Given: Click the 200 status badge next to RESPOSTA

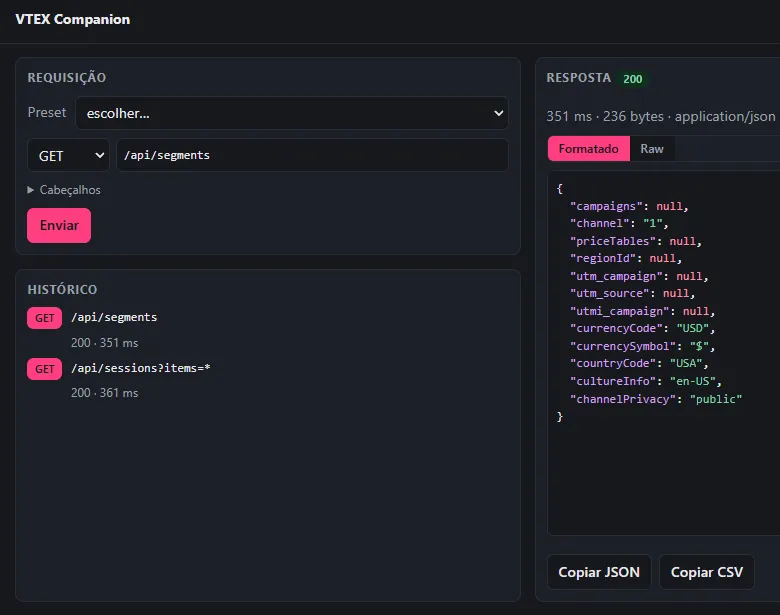Looking at the screenshot, I should (x=632, y=79).
